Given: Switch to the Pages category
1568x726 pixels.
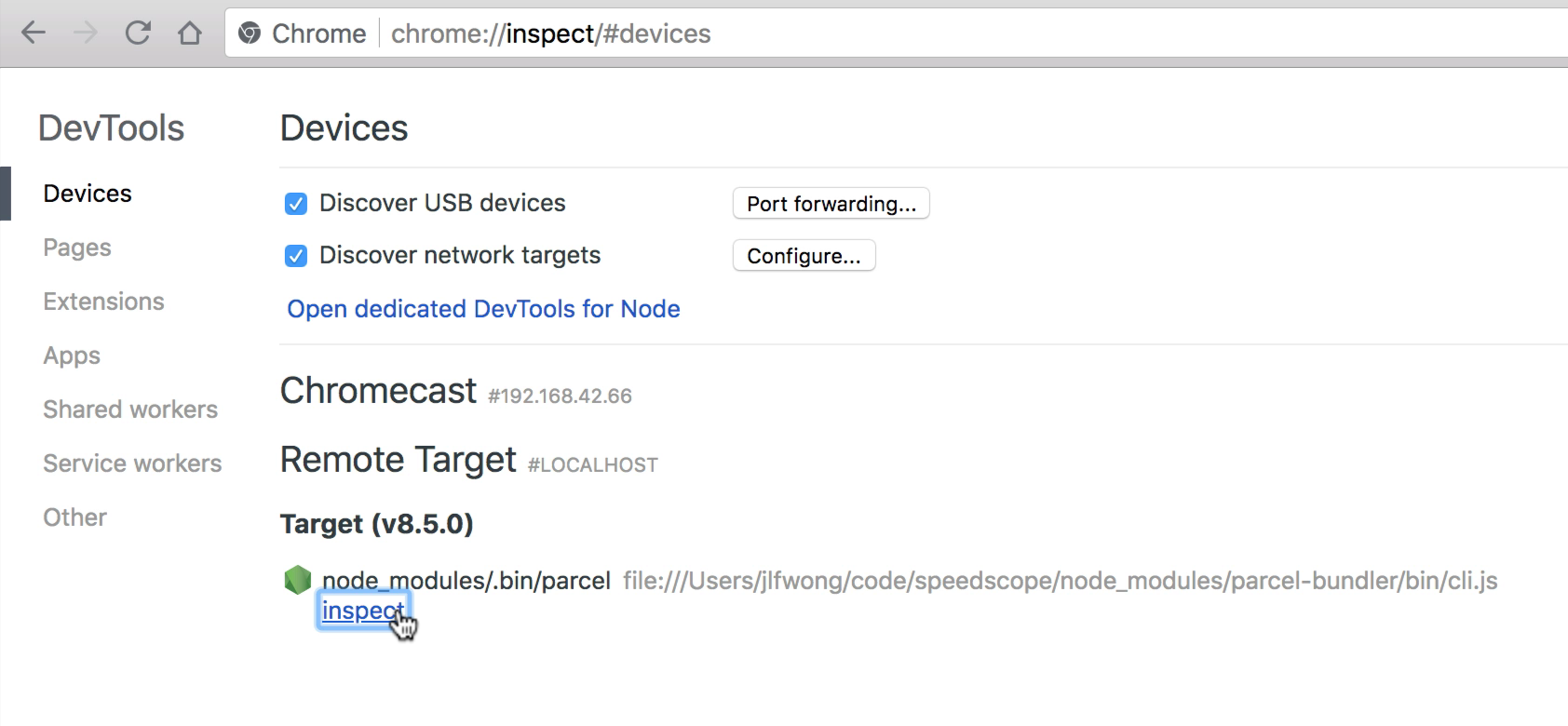Looking at the screenshot, I should tap(76, 247).
